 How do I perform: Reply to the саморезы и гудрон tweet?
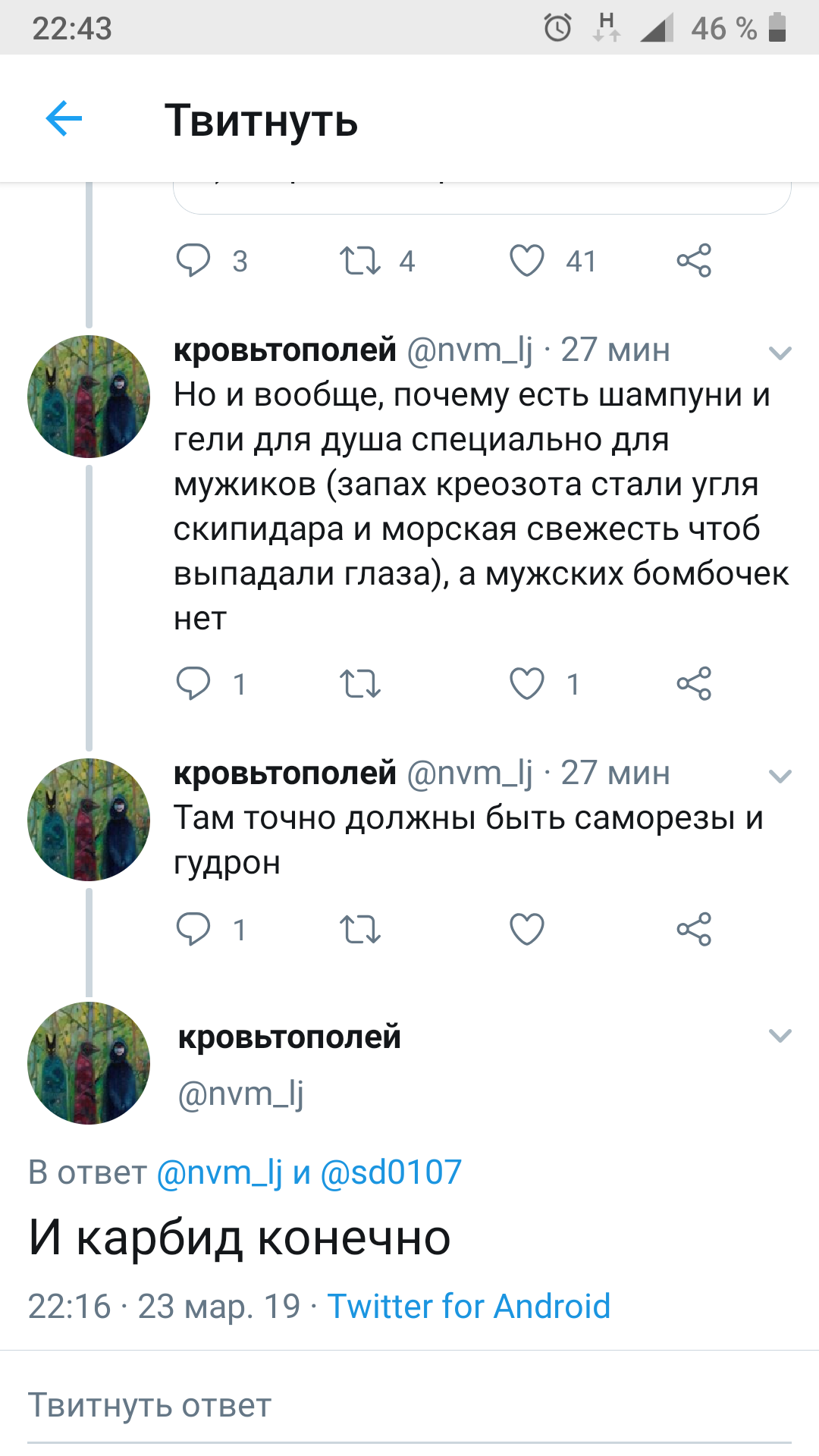point(193,929)
